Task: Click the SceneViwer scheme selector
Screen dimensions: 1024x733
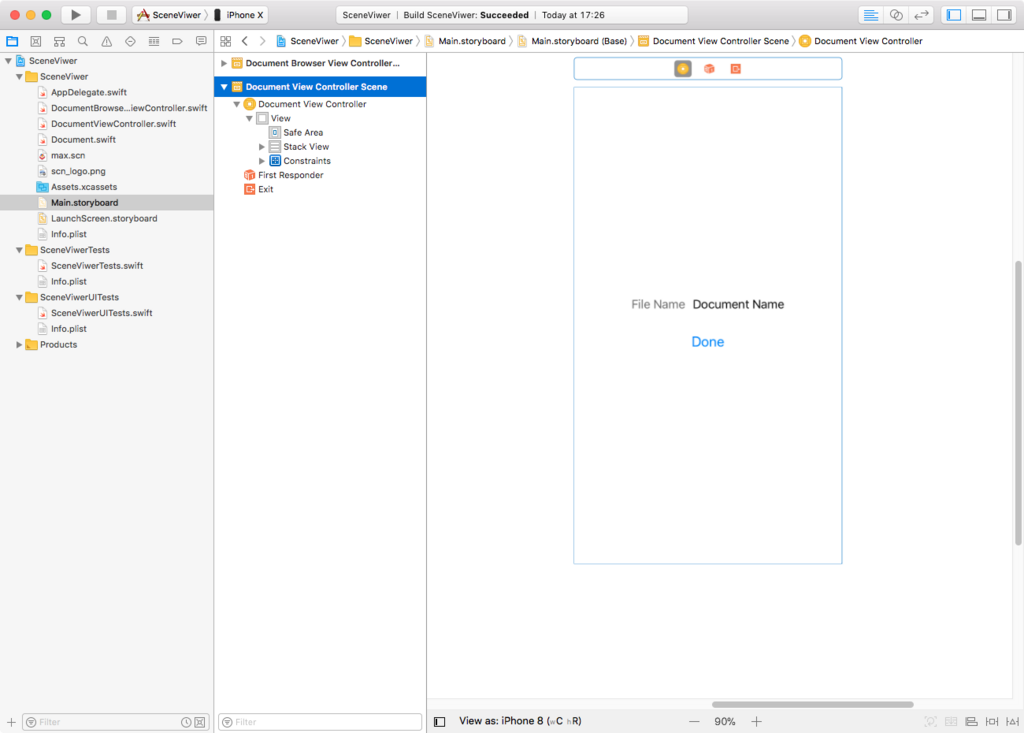Action: pyautogui.click(x=171, y=14)
